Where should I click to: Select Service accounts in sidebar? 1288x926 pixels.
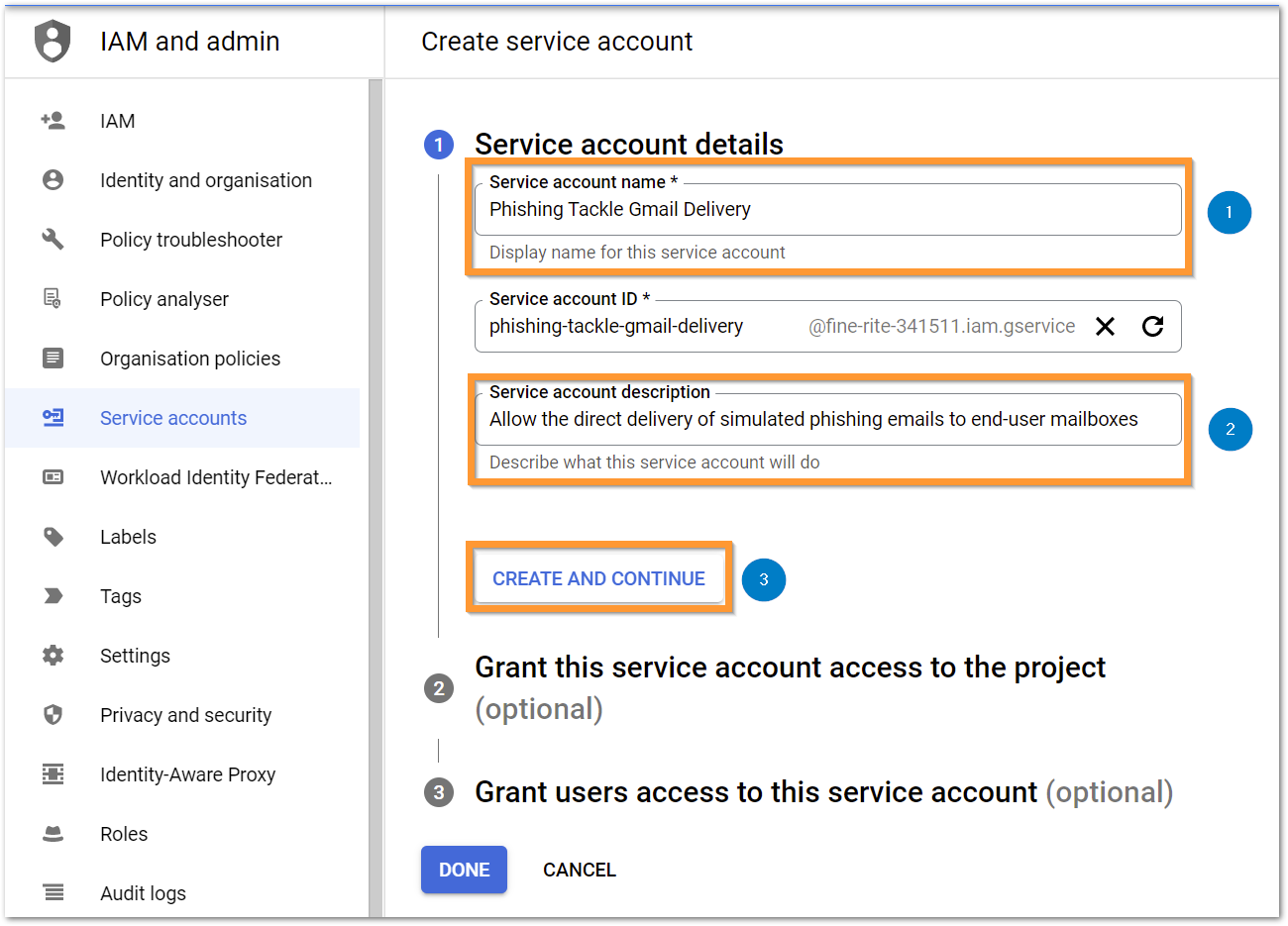[182, 418]
